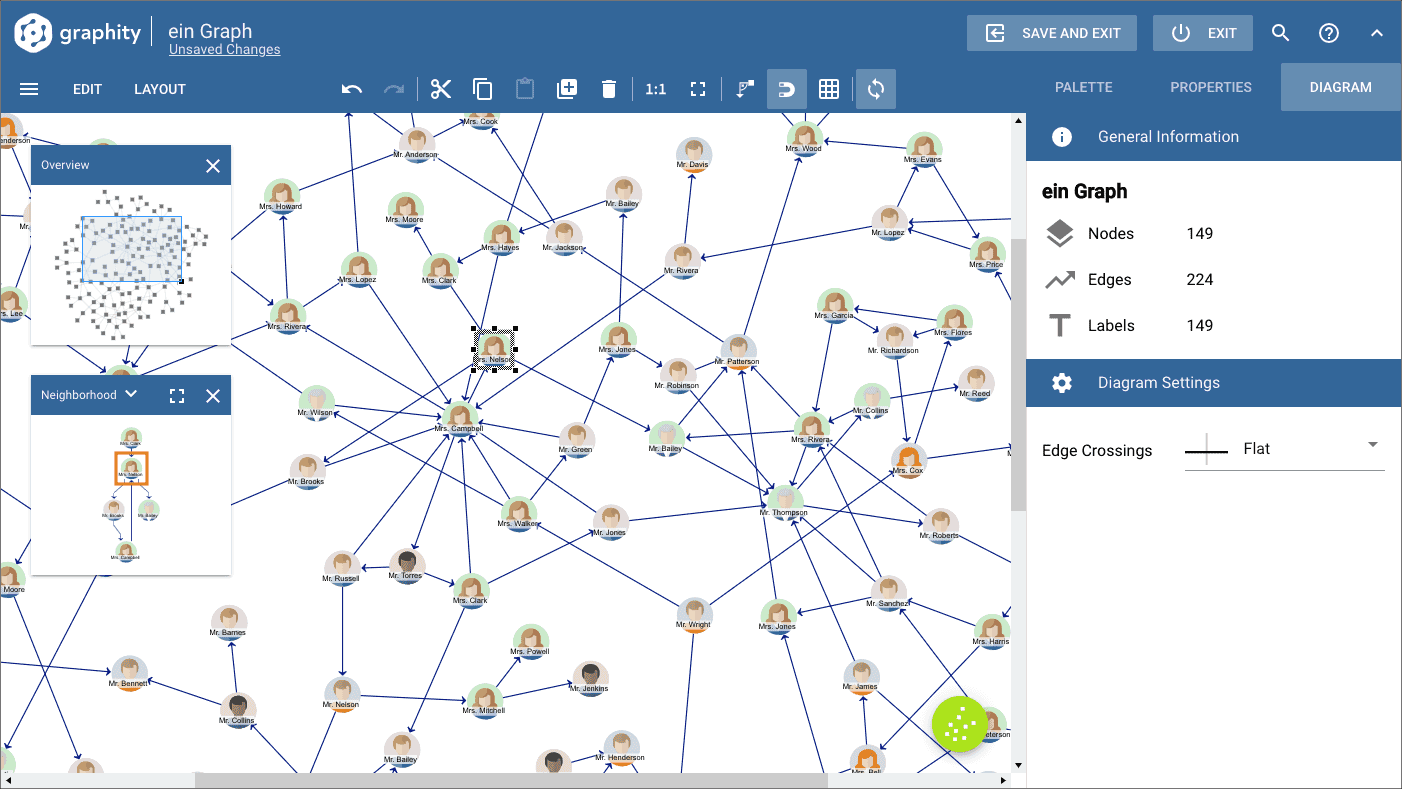Click the graphity logo icon
This screenshot has width=1402, height=789.
(x=32, y=32)
